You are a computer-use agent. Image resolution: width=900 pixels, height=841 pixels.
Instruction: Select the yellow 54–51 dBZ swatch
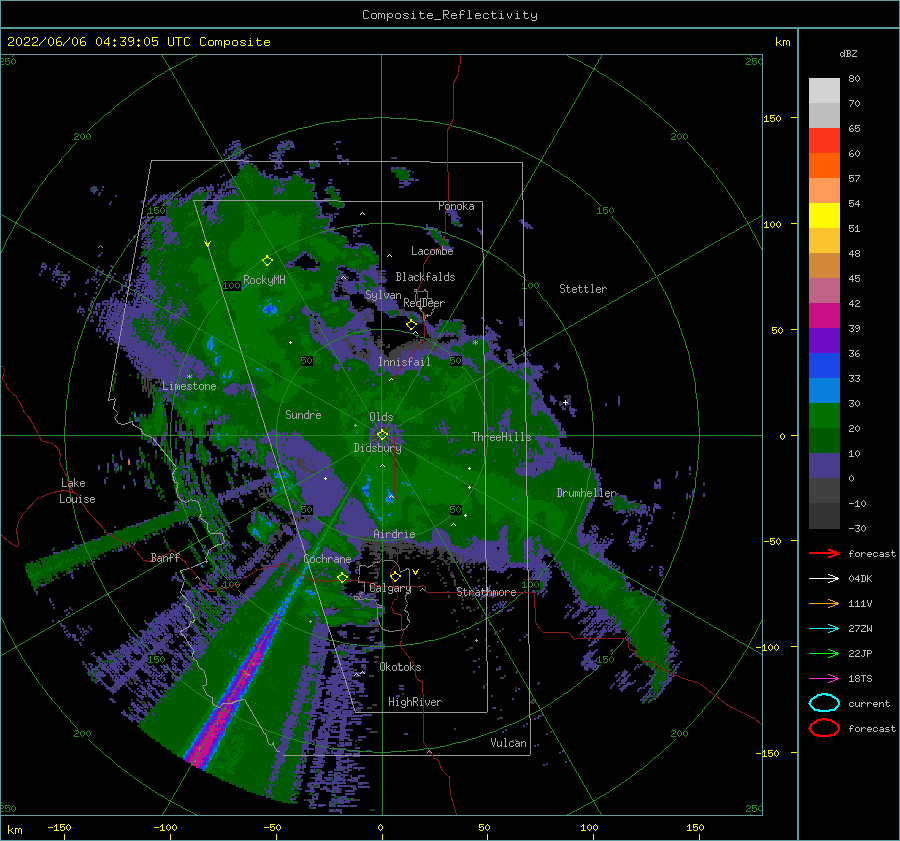824,216
